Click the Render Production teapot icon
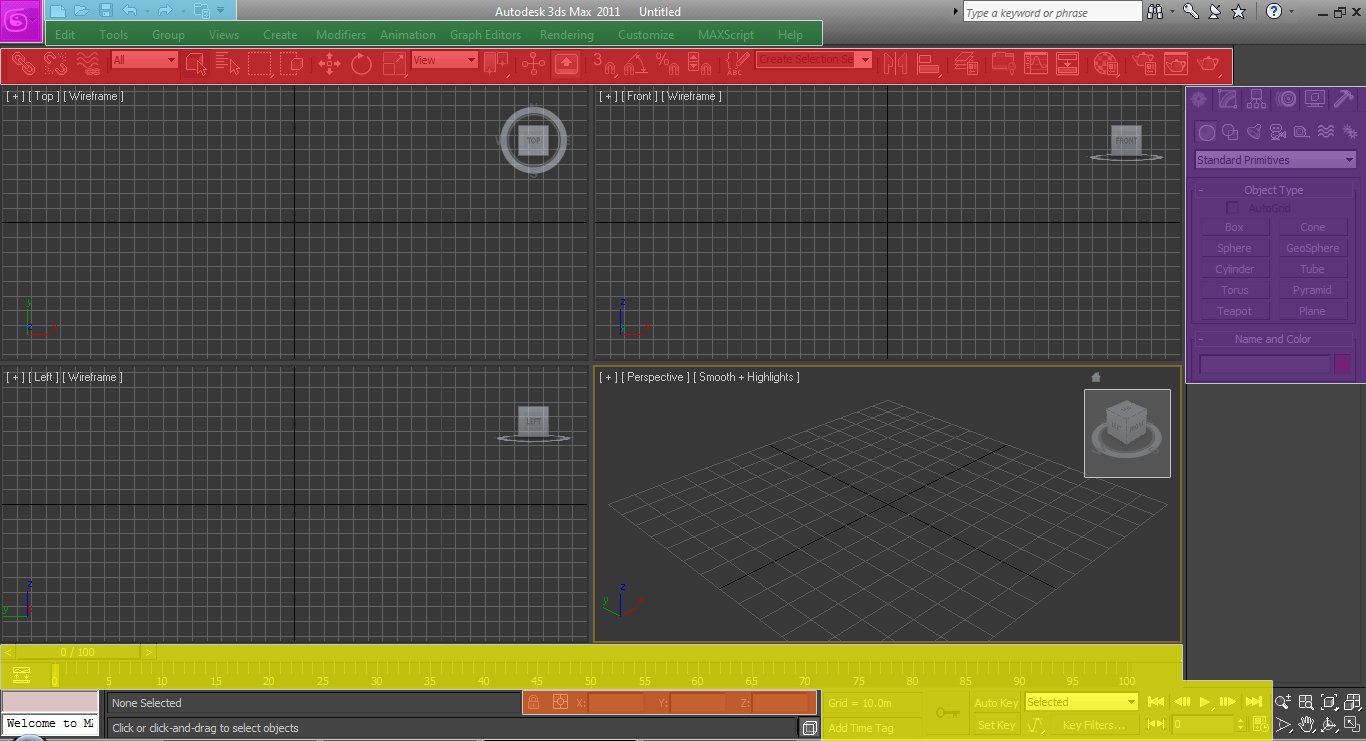 [x=1208, y=65]
